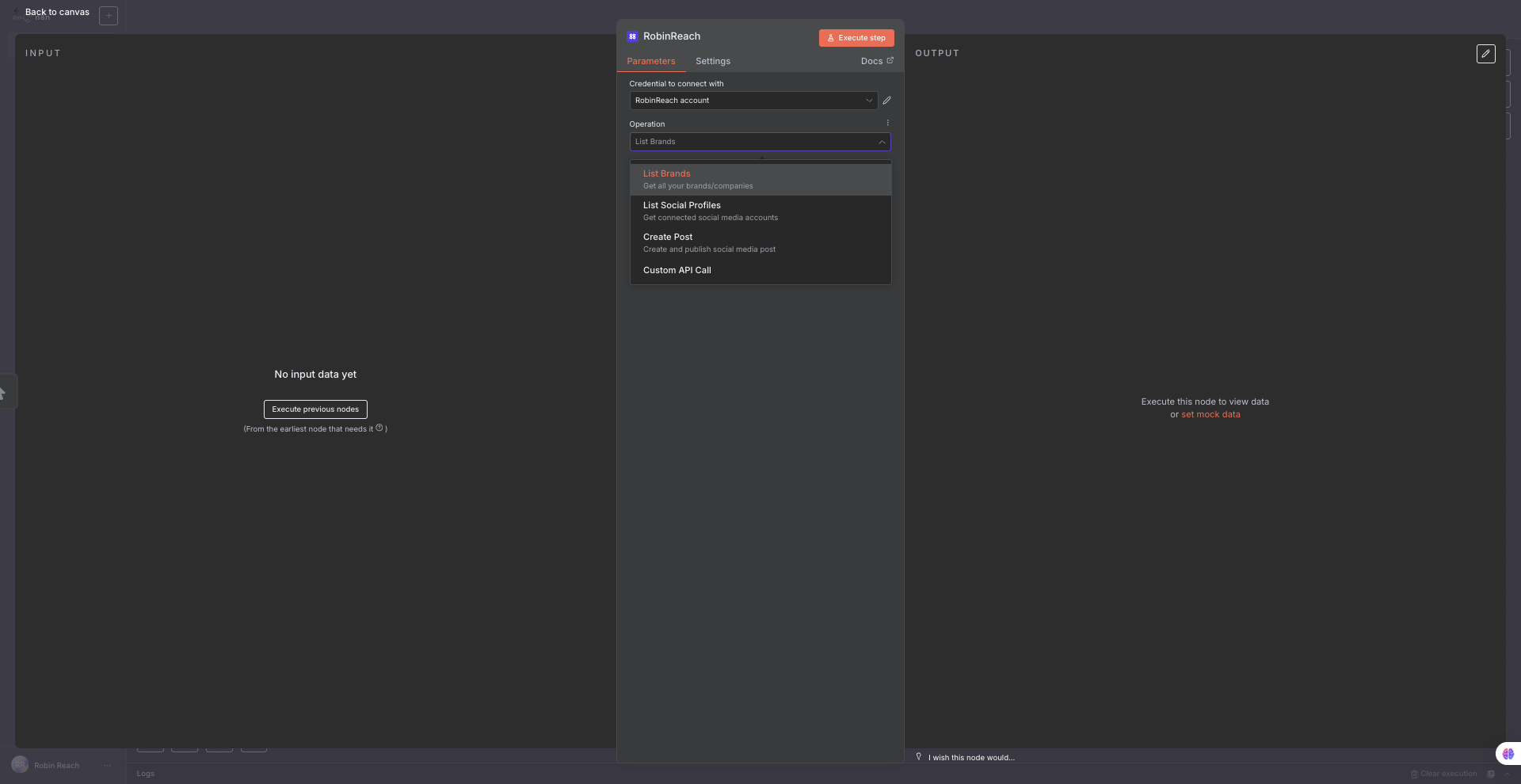This screenshot has height=784, width=1521.
Task: Open the Robin Reach user options menu
Action: point(108,765)
